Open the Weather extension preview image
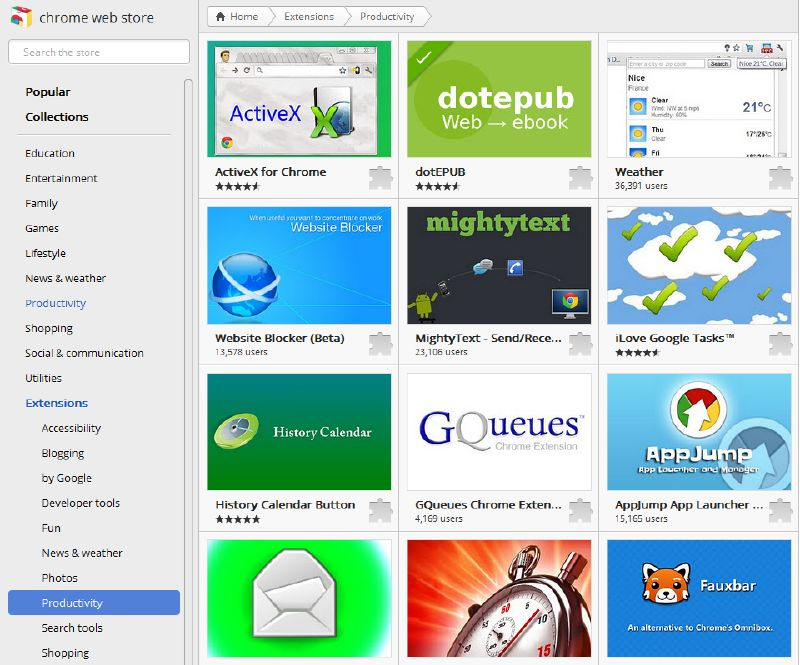 699,99
